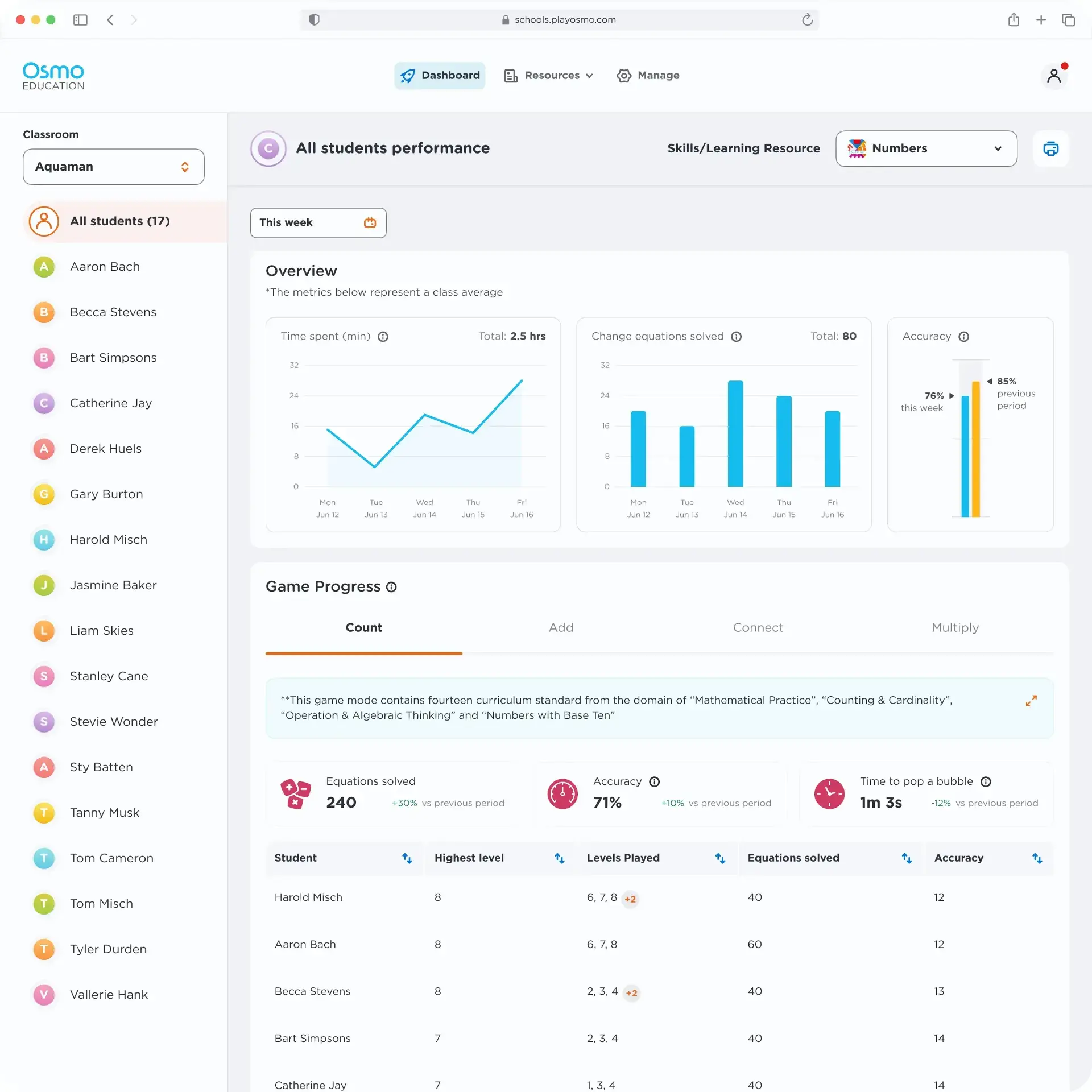Click the browser back arrow
The width and height of the screenshot is (1092, 1092).
[110, 20]
